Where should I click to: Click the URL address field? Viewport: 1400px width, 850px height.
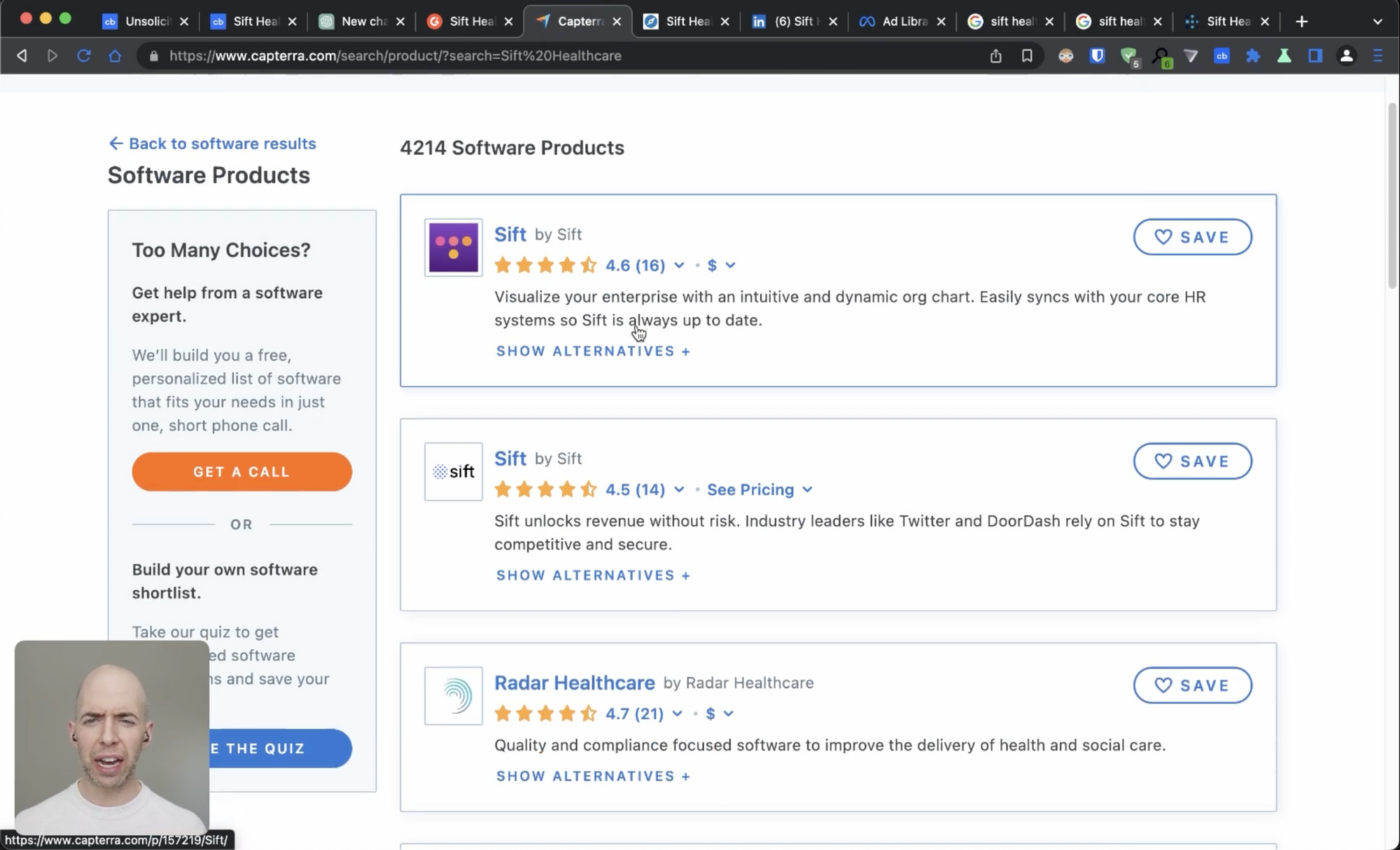pos(490,55)
